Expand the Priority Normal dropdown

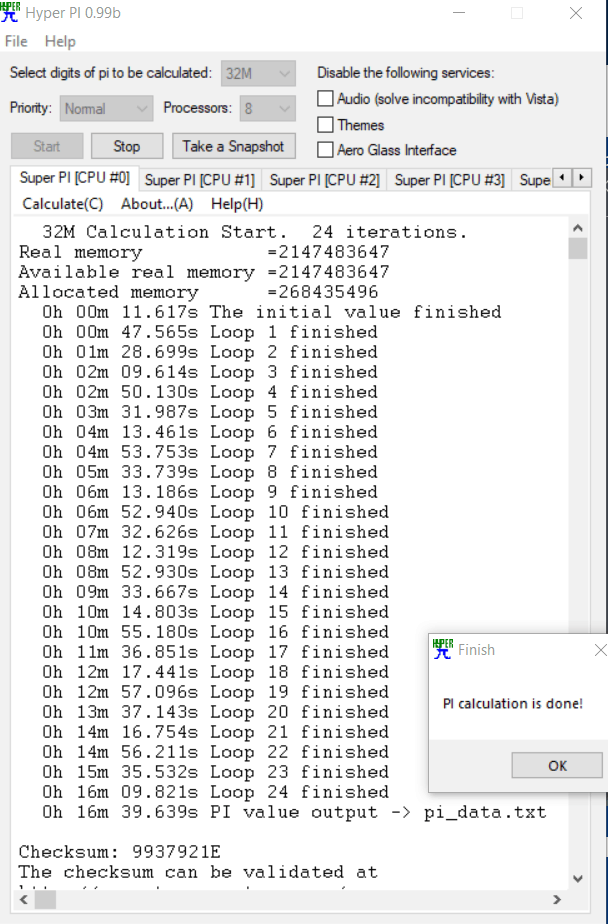(106, 108)
